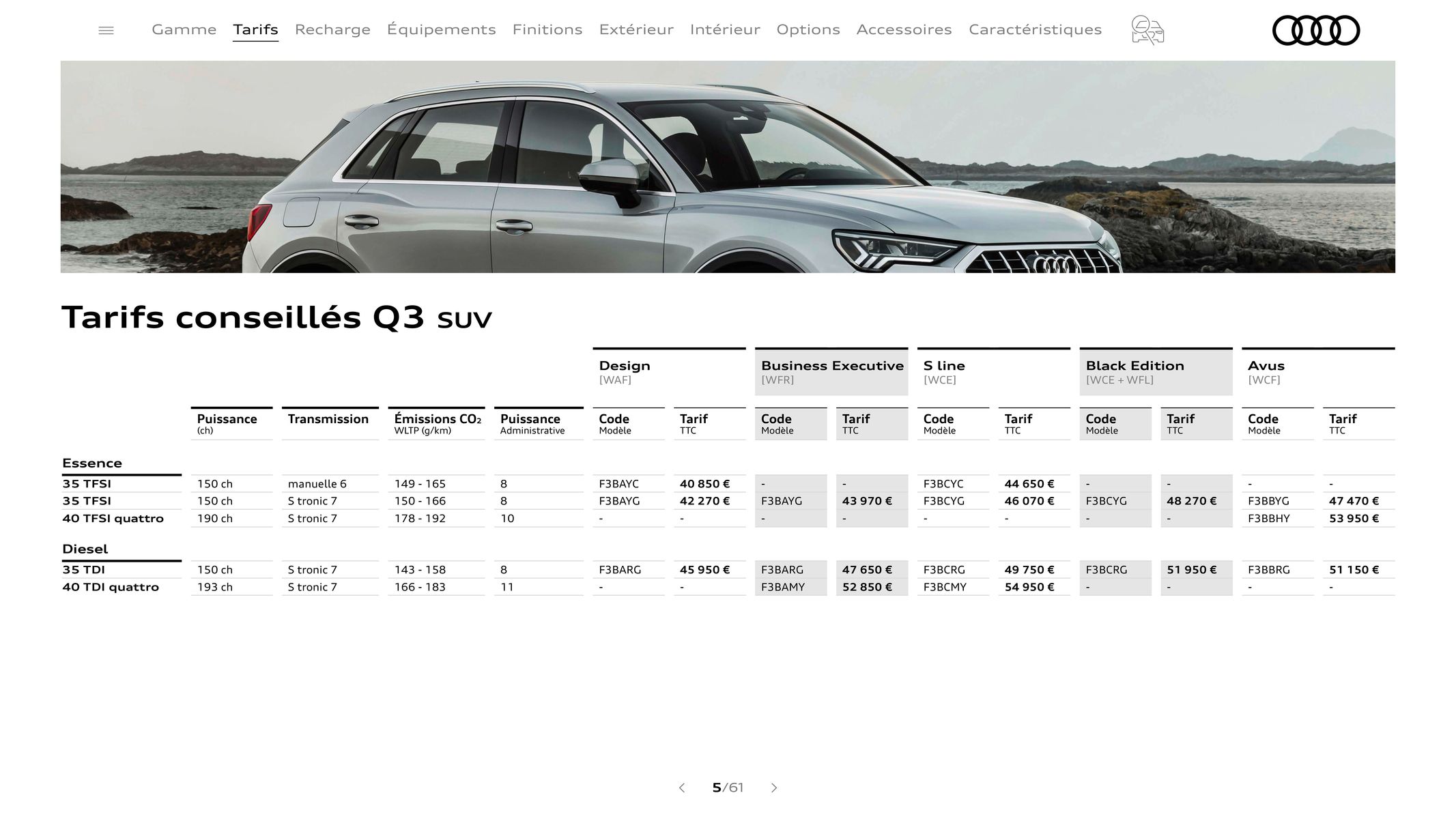This screenshot has width=1456, height=819.
Task: Click the 149 - 165 emissions value
Action: pyautogui.click(x=420, y=484)
